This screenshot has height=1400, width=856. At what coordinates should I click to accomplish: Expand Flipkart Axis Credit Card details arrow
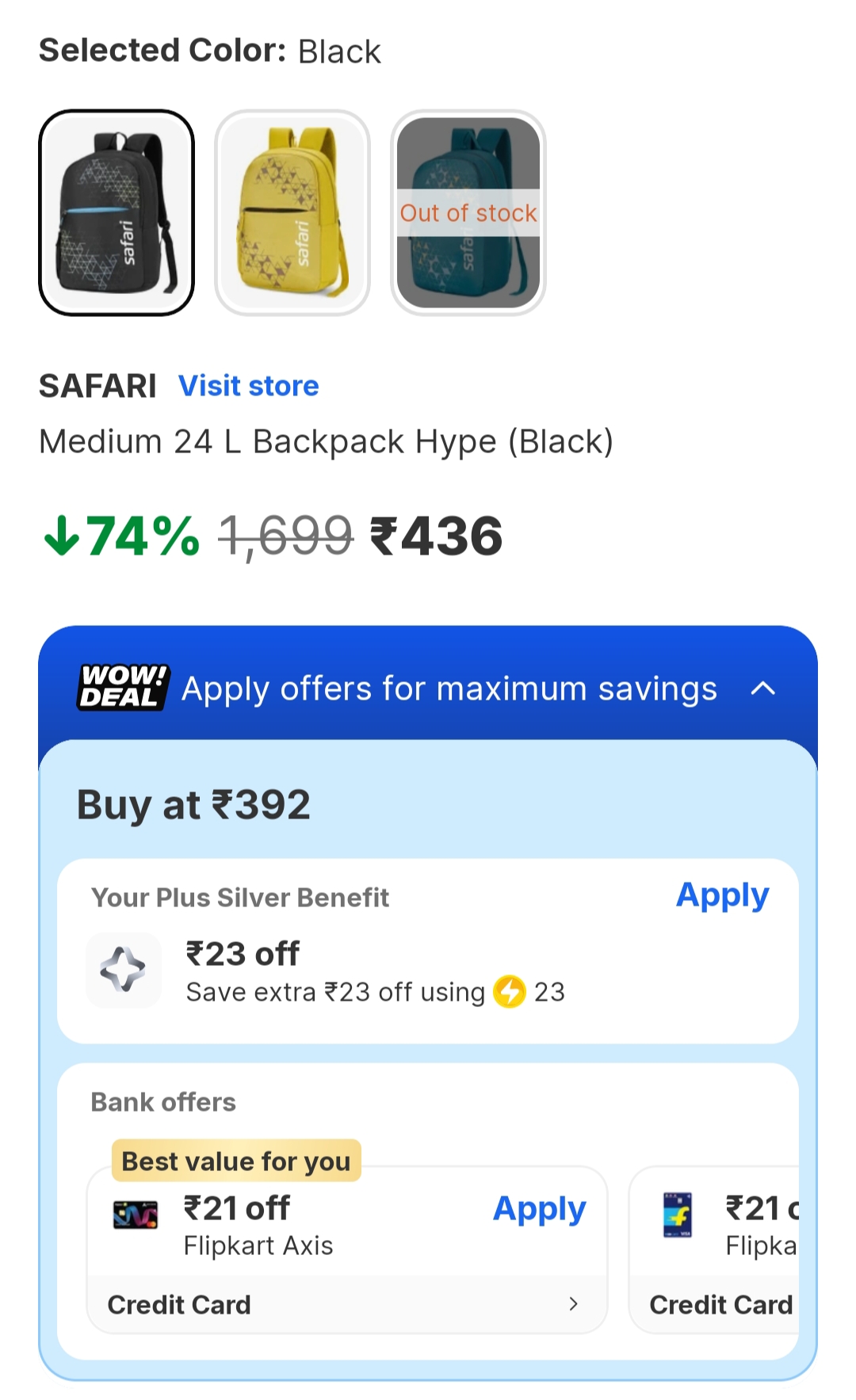574,1304
